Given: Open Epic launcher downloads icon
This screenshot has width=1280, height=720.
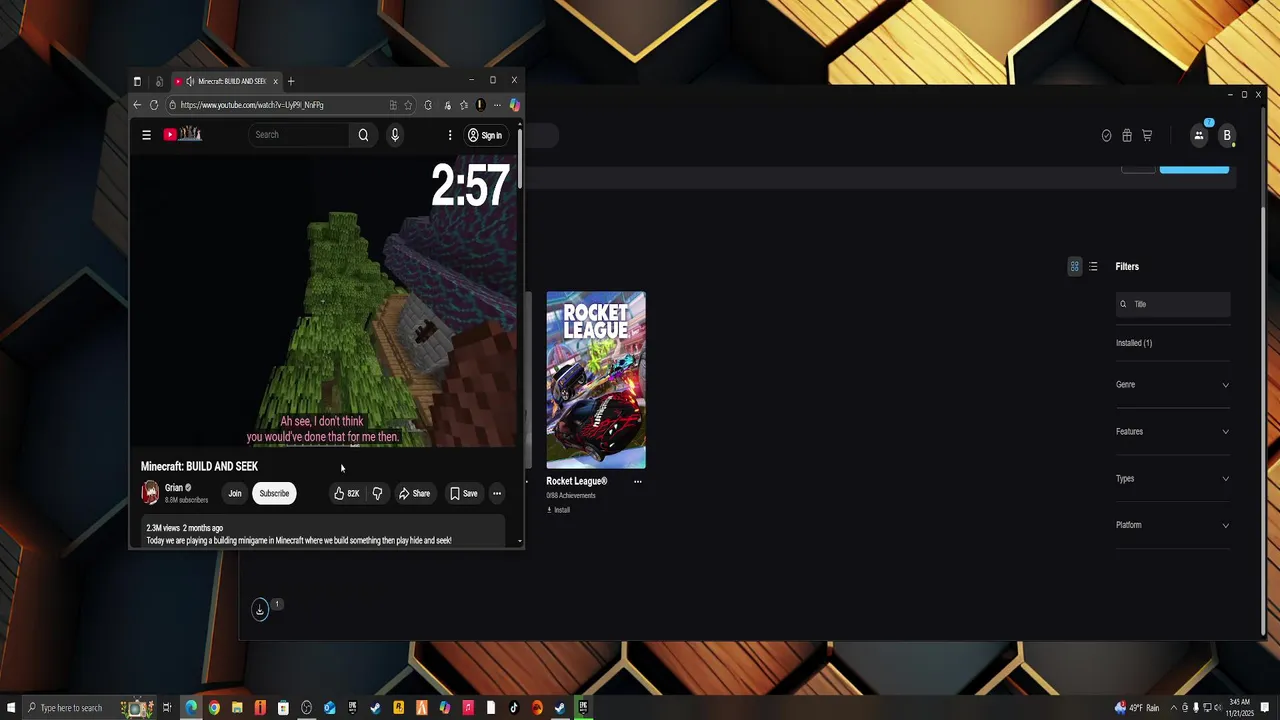Looking at the screenshot, I should [x=260, y=609].
